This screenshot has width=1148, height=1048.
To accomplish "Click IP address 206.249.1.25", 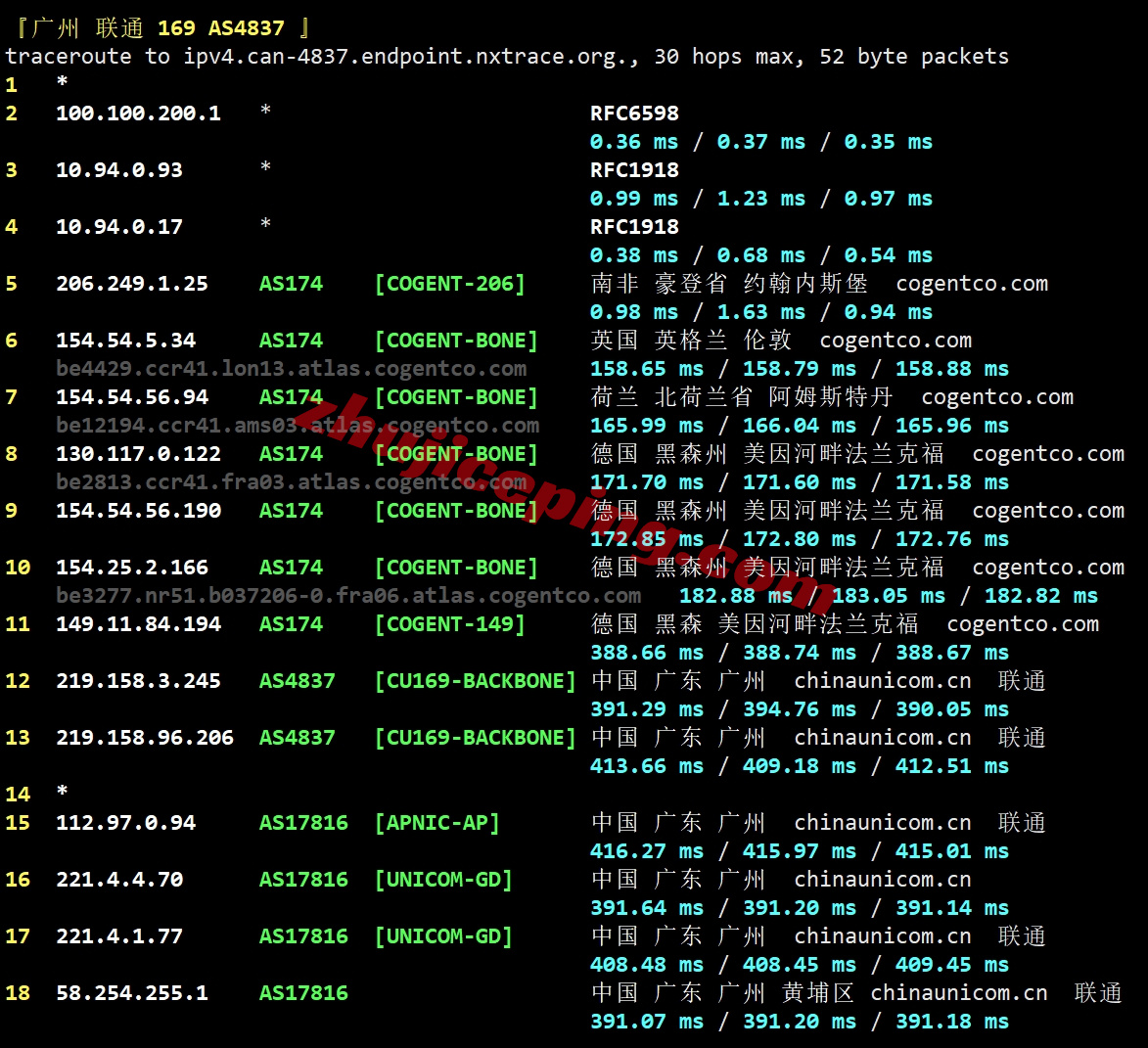I will [132, 284].
